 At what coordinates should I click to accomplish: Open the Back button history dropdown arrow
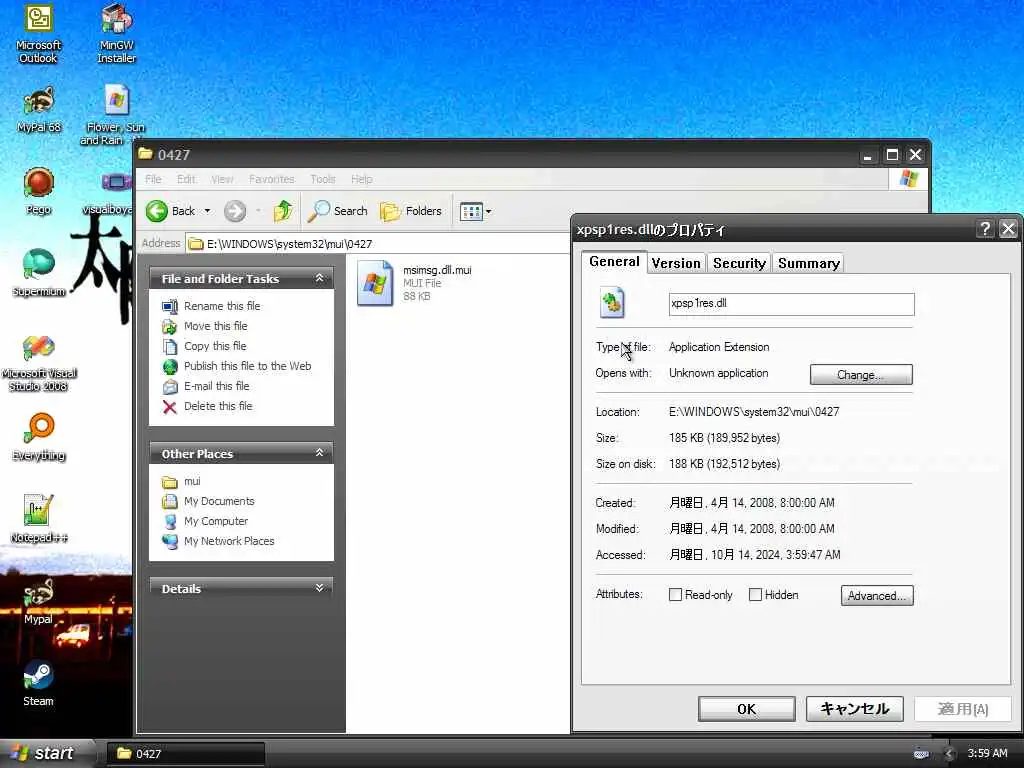coord(207,211)
